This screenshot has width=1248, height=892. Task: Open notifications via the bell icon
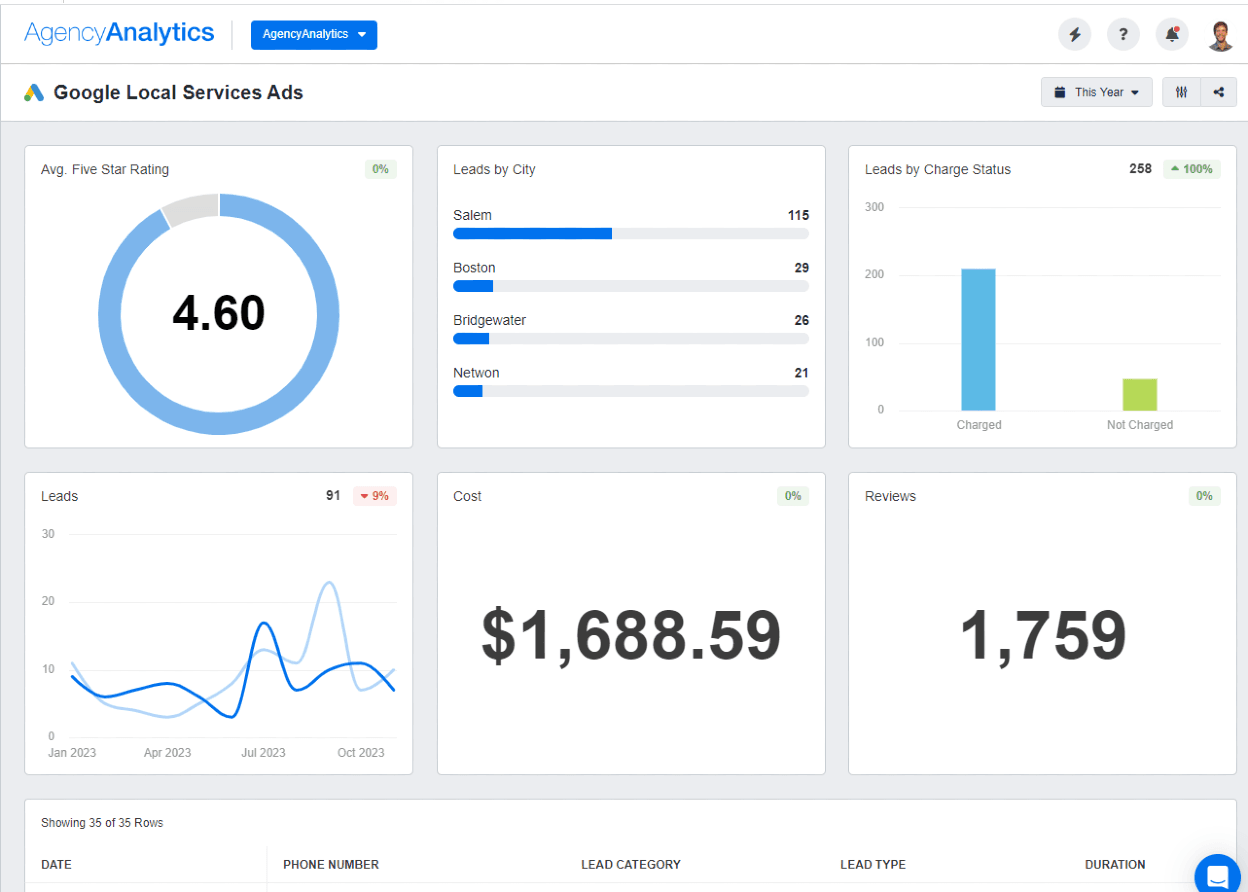(x=1171, y=34)
